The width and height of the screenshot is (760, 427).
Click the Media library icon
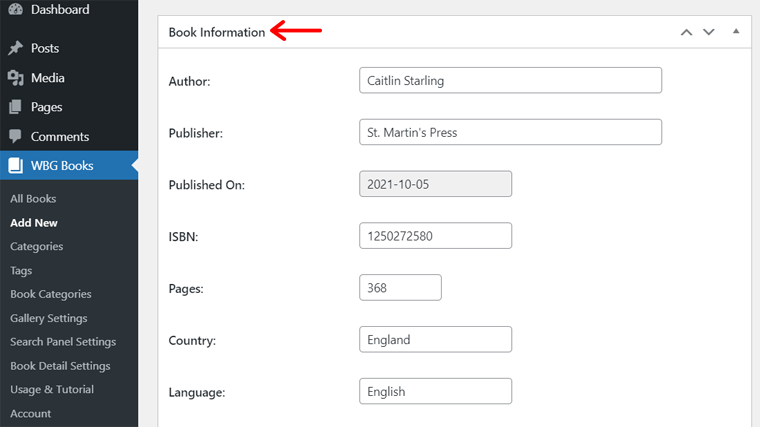tap(16, 78)
